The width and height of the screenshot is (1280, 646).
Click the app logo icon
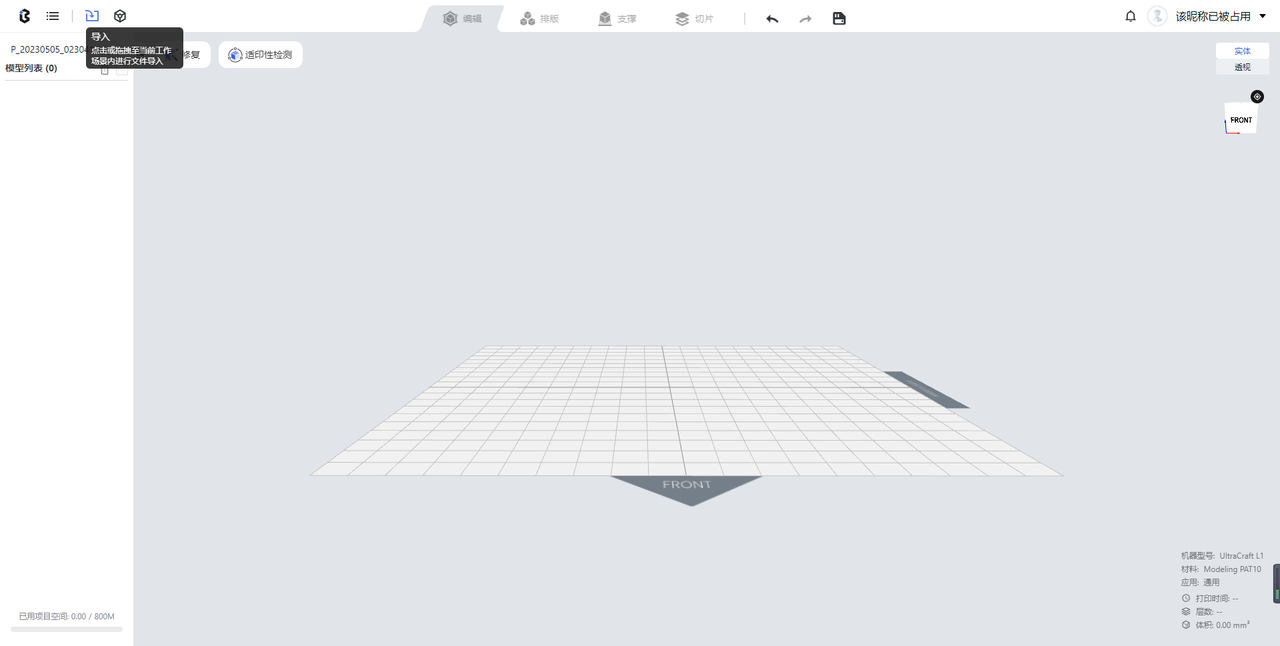click(24, 16)
